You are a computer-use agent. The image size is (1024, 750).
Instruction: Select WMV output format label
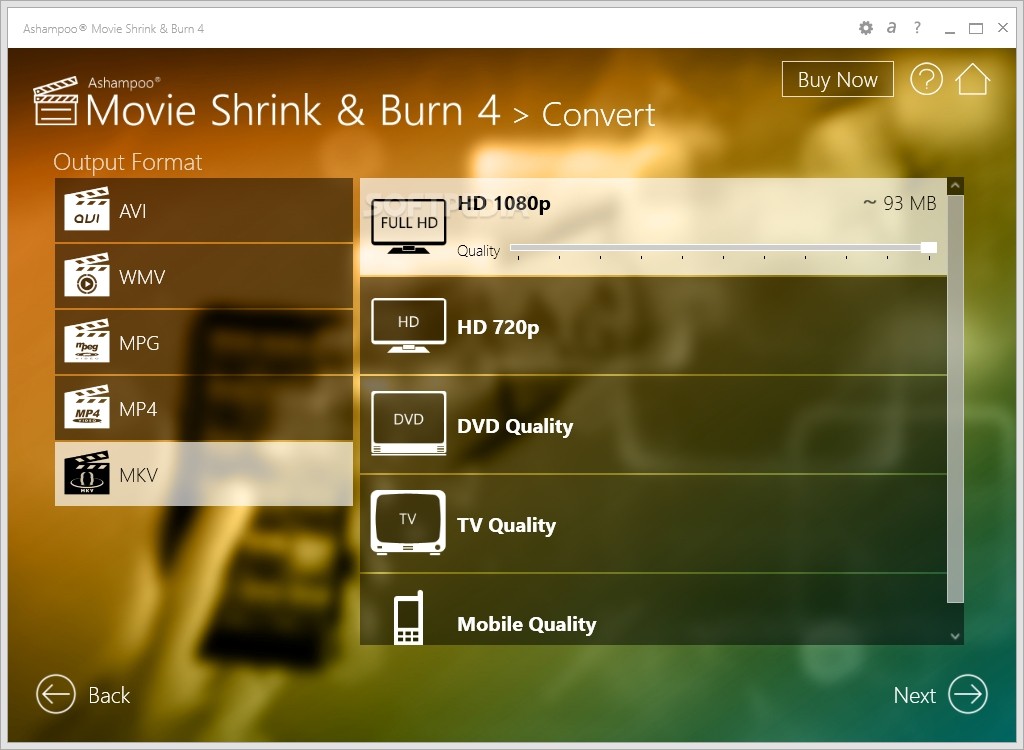(142, 277)
